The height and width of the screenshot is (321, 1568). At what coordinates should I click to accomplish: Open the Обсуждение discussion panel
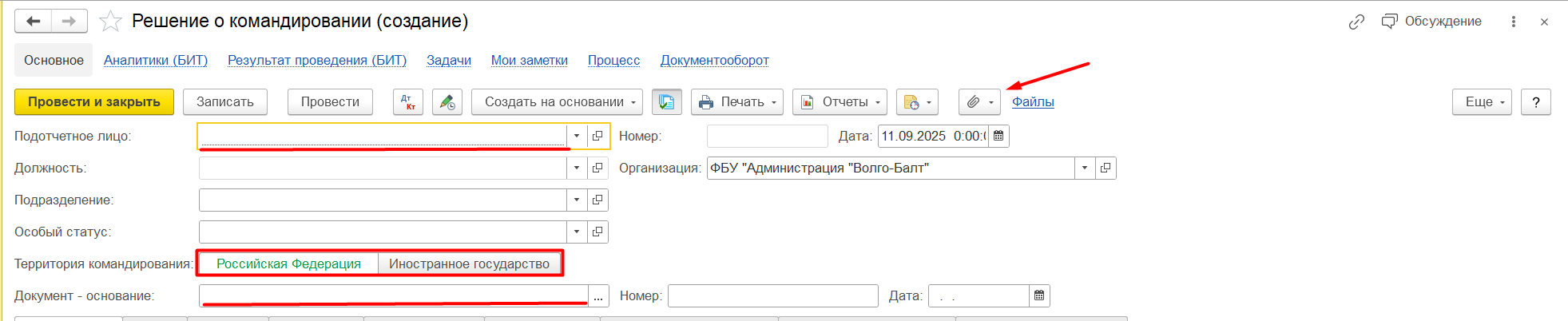[1431, 22]
